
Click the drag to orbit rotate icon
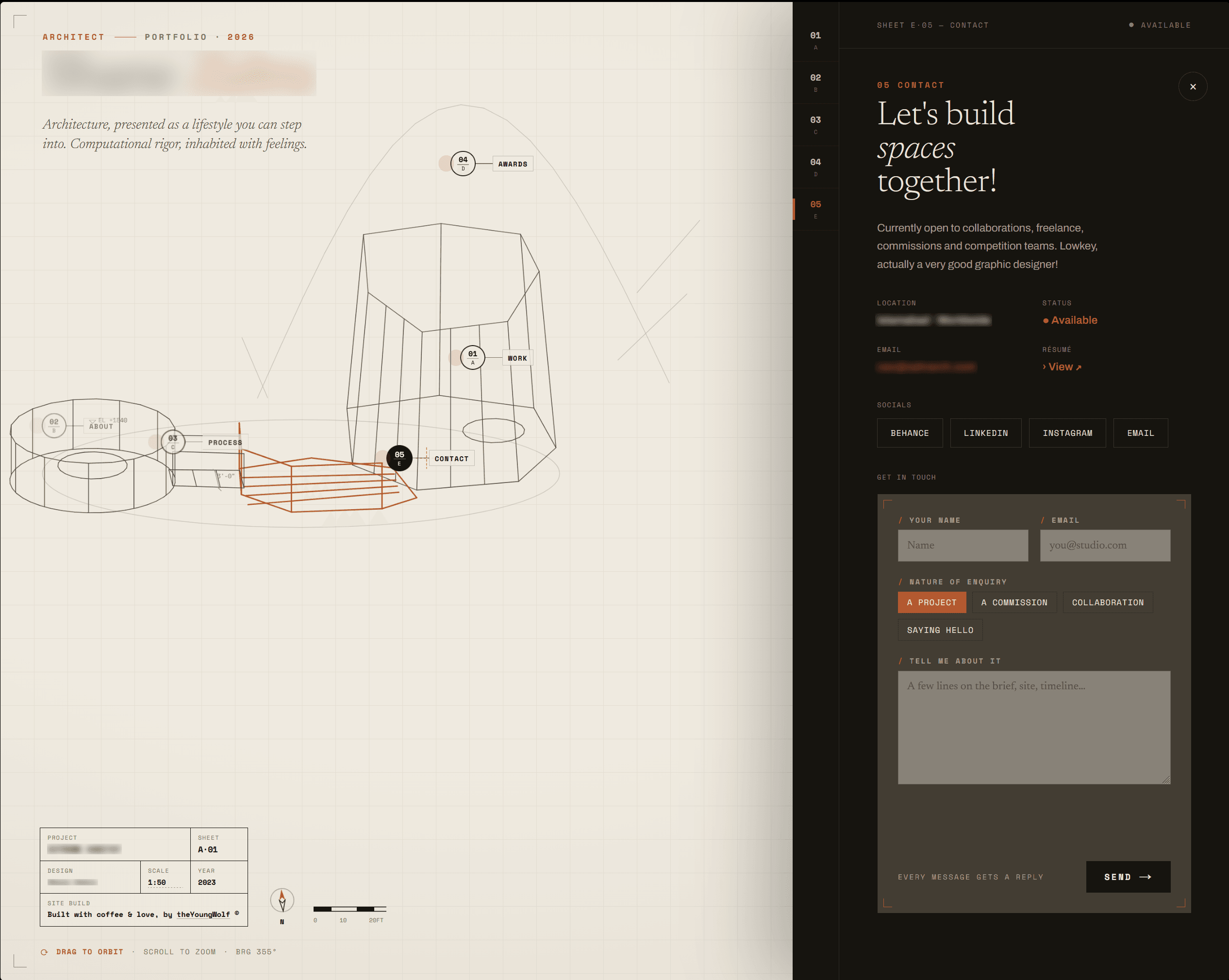tap(45, 951)
